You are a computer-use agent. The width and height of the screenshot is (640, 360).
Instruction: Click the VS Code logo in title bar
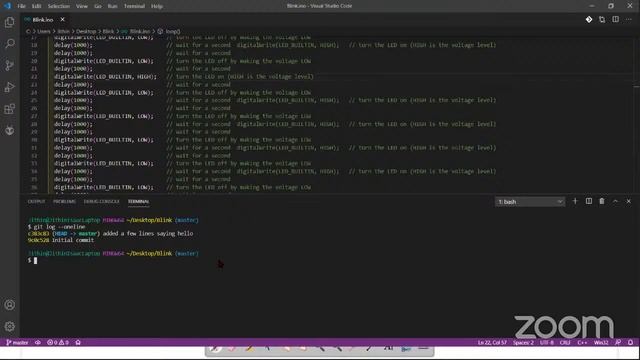click(x=7, y=6)
